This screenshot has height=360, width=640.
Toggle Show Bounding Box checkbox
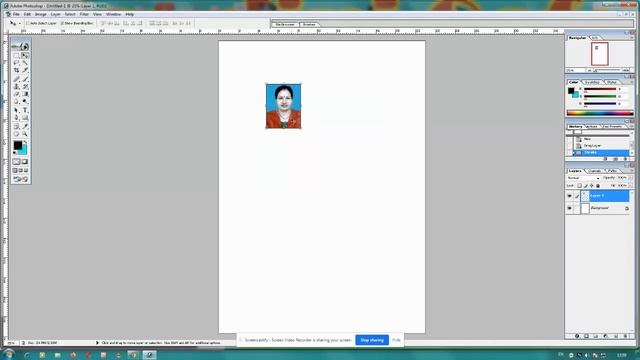(x=62, y=23)
